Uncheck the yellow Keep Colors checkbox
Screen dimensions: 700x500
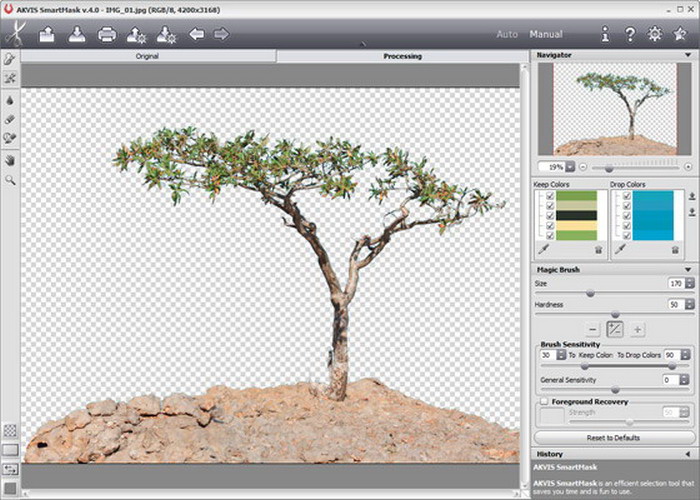point(550,226)
